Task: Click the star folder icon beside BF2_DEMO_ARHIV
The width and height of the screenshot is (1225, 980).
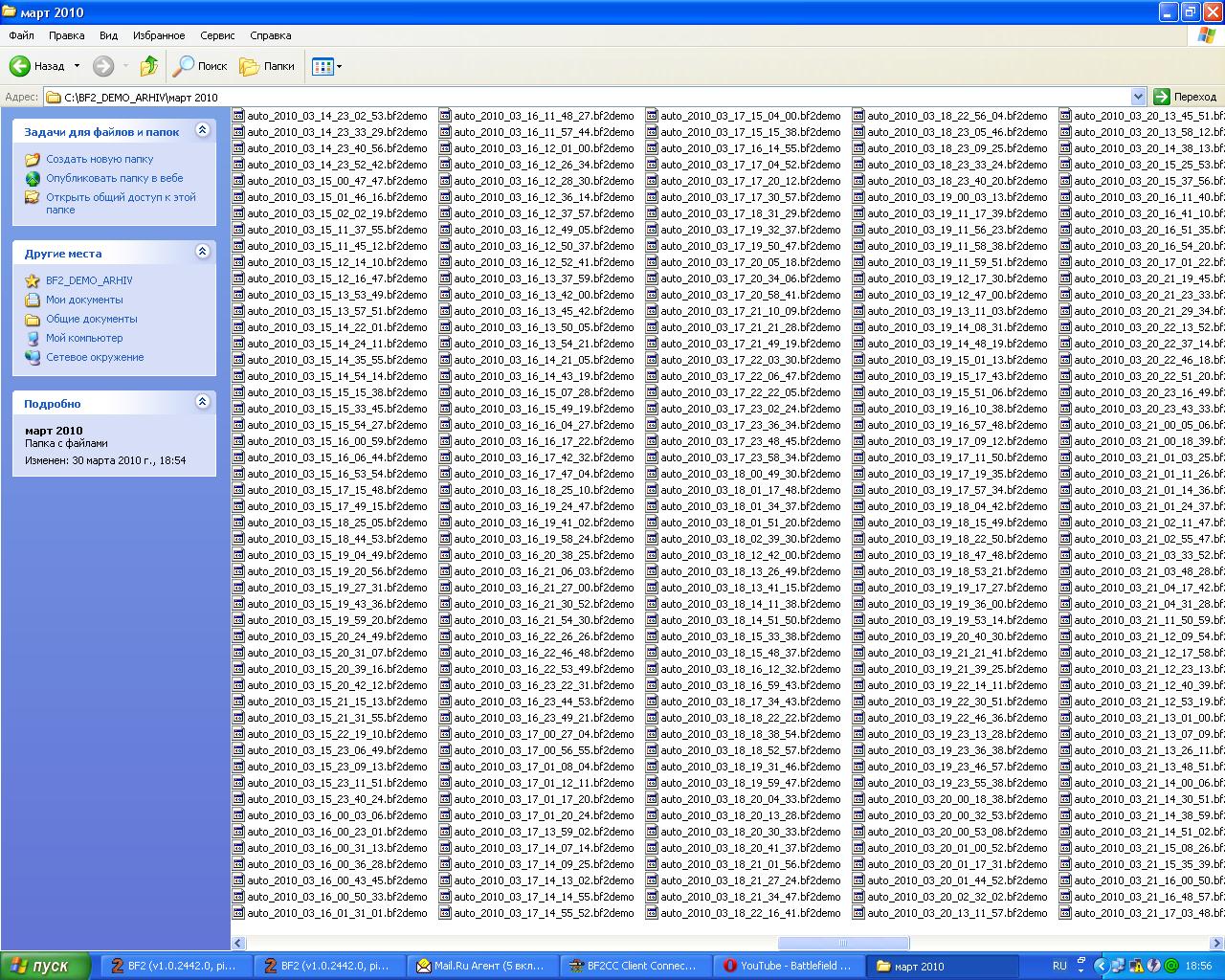Action: (x=33, y=280)
